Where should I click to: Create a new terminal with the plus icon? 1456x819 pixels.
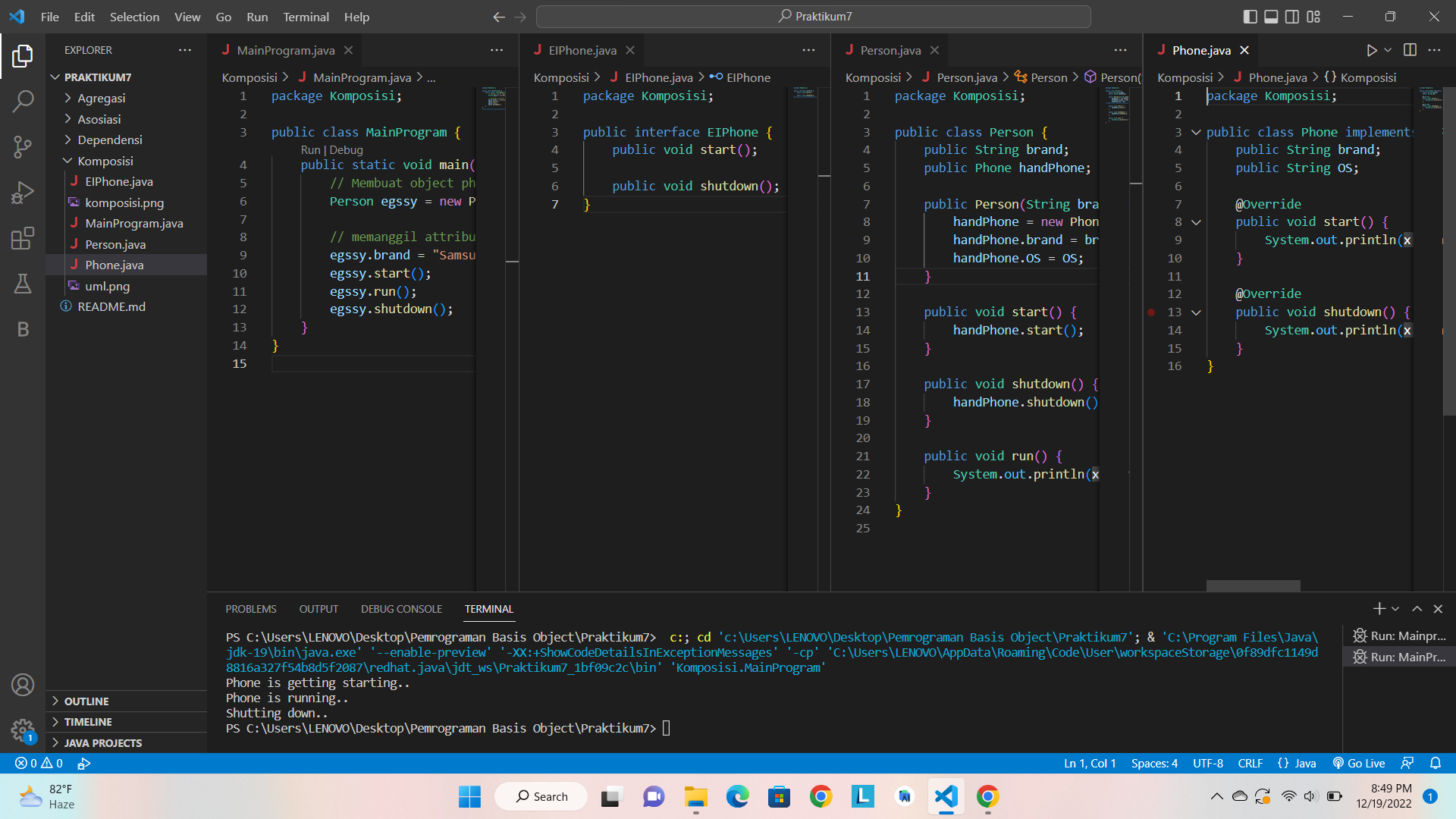(x=1378, y=608)
